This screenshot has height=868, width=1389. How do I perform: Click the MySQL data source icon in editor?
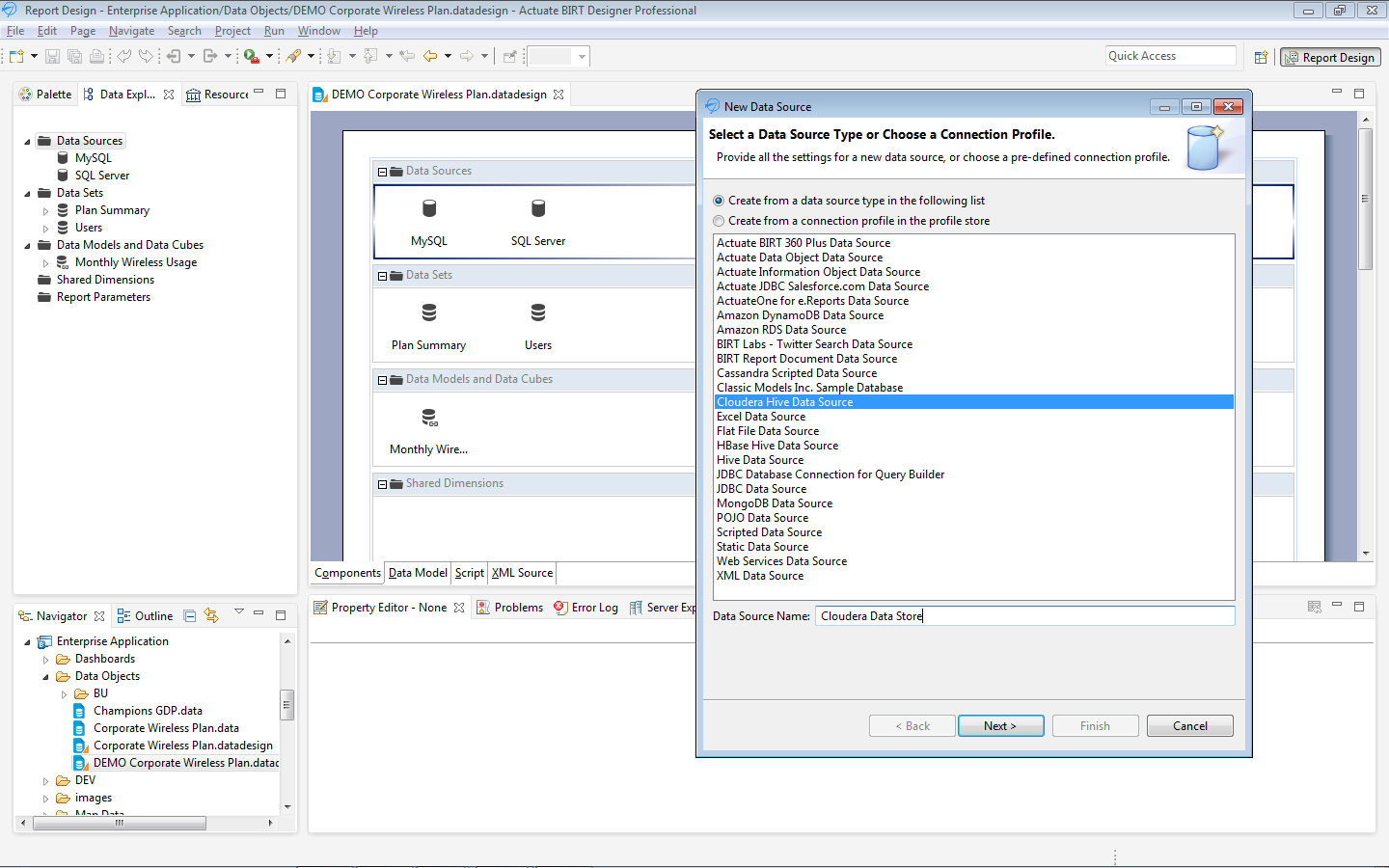429,208
